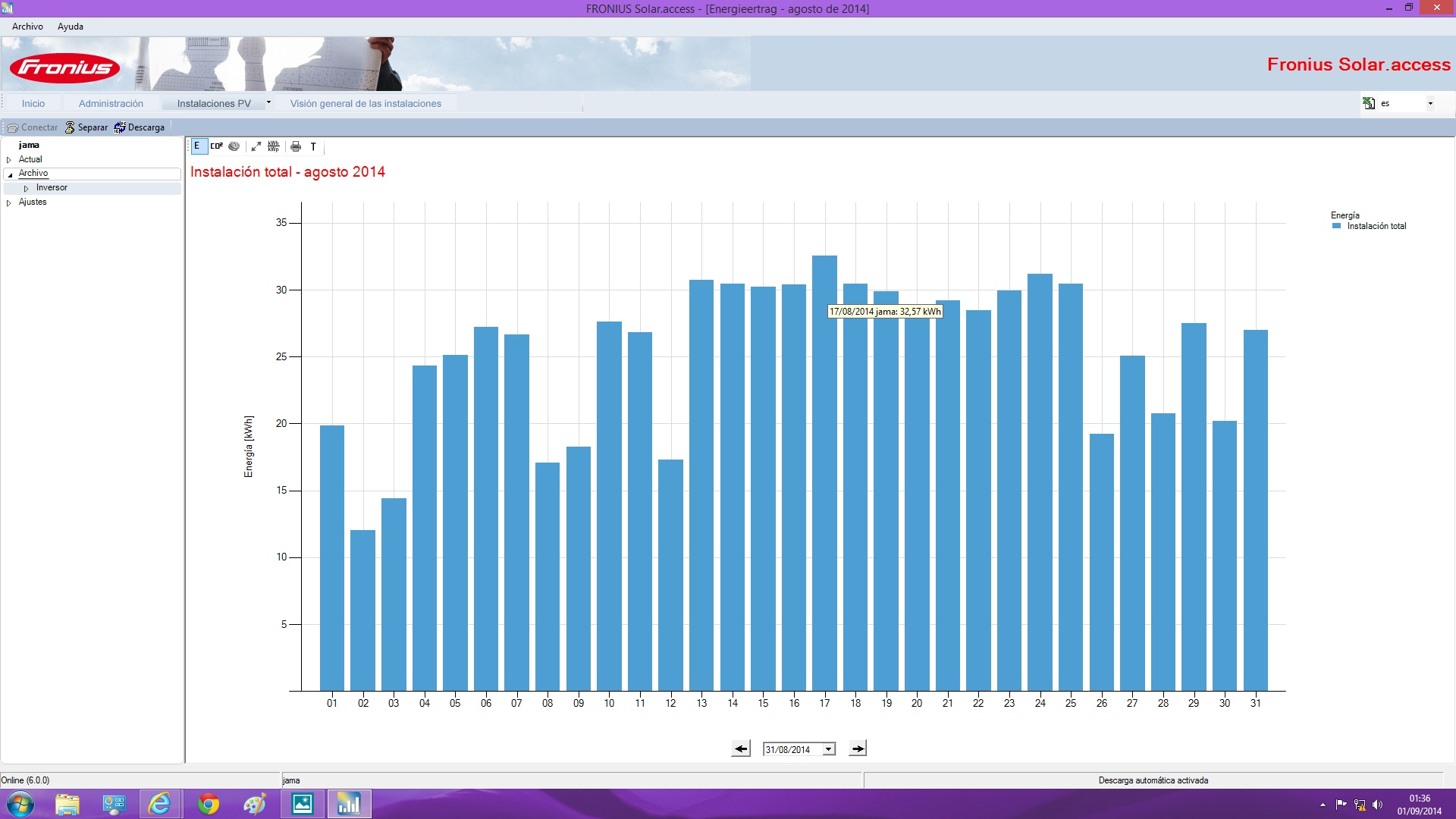The image size is (1456, 819).
Task: Open the Administración tab
Action: pos(111,103)
